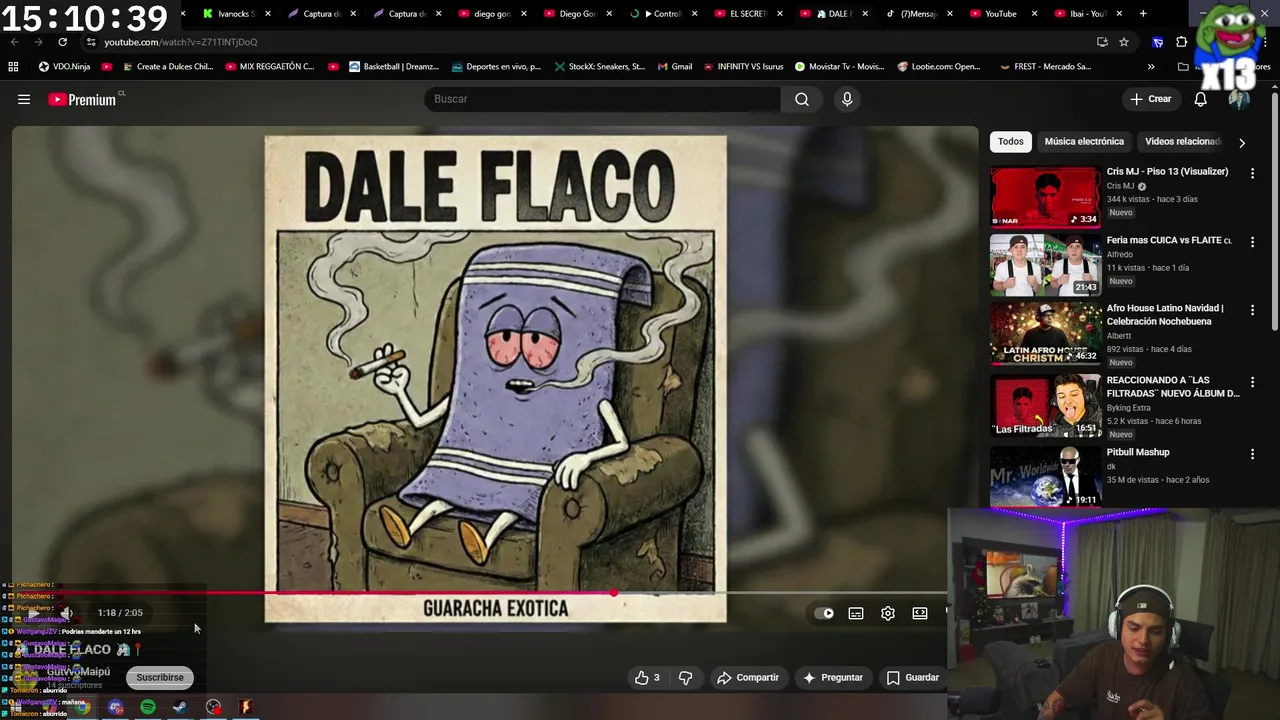This screenshot has height=720, width=1280.
Task: Open the Gmail bookmark
Action: pyautogui.click(x=675, y=66)
